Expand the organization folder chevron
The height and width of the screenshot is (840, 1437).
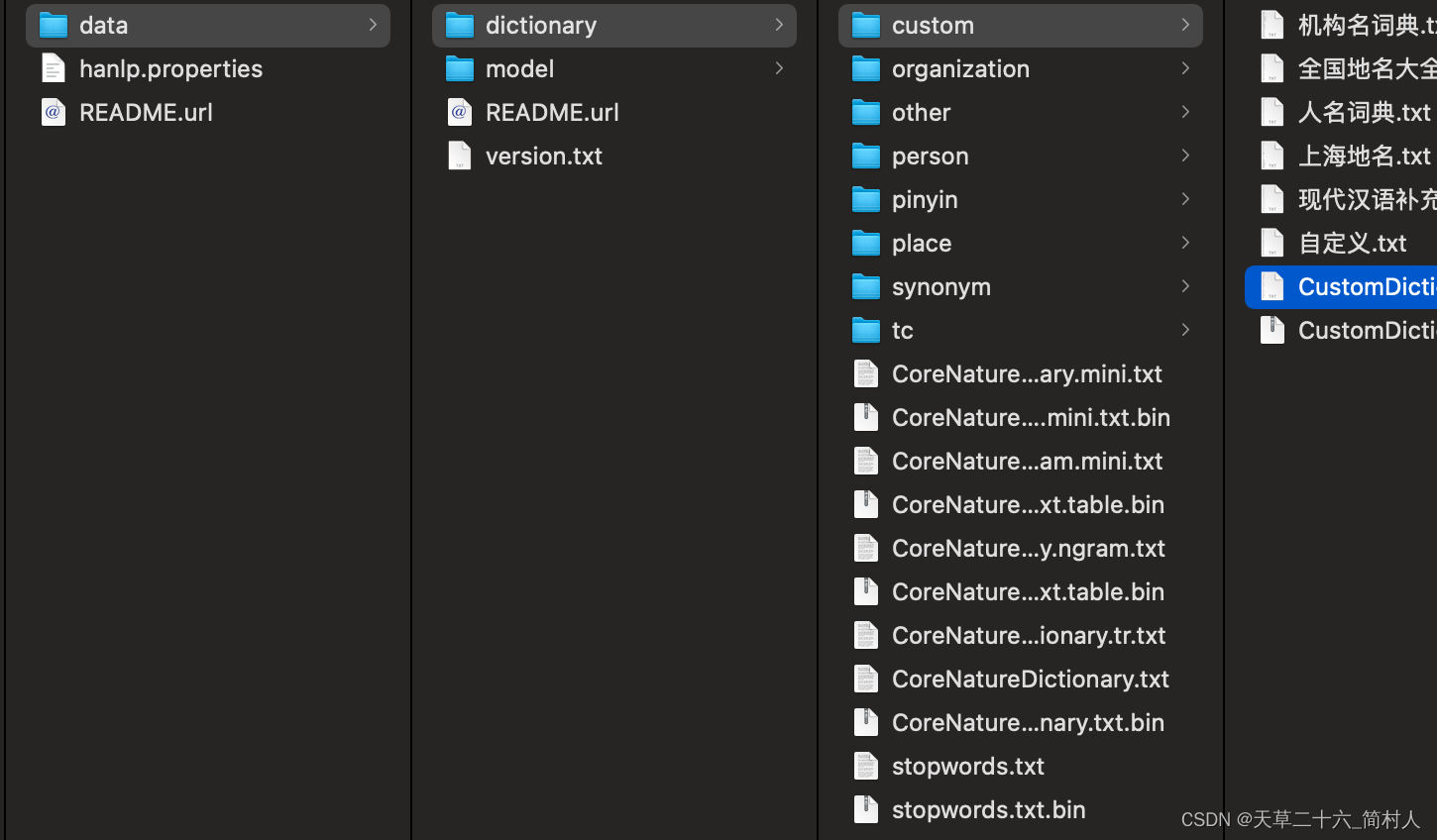(1185, 68)
